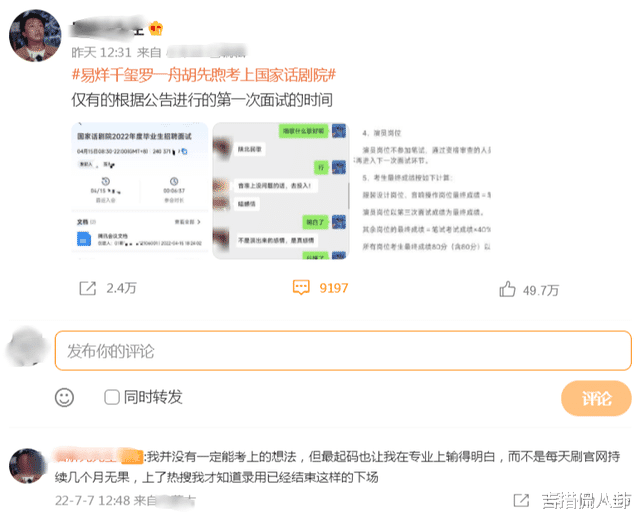Tick the 同时转发 checkbox
Screen dimensions: 640x522
(111, 397)
